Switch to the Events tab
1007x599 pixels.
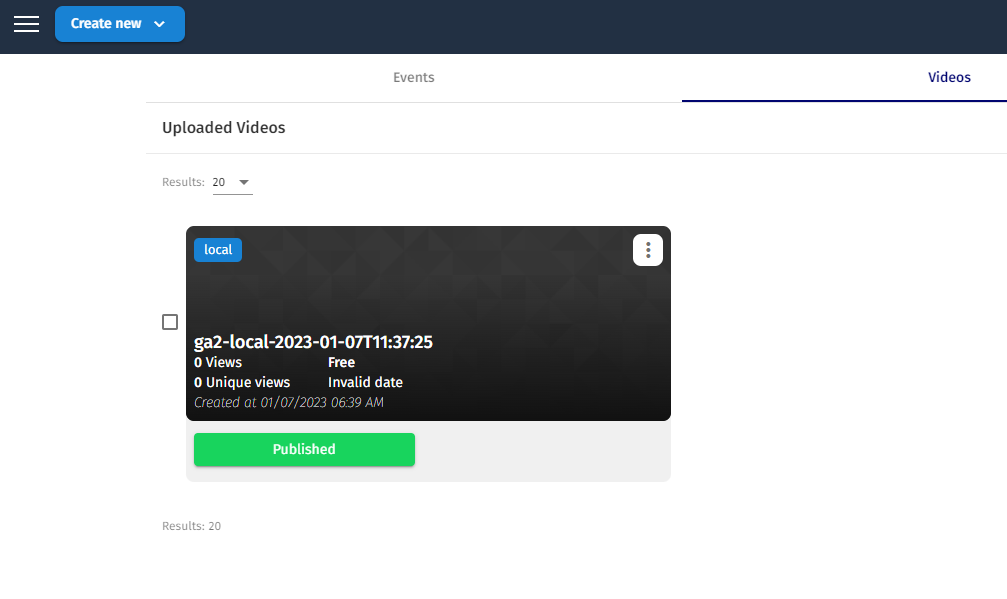tap(413, 77)
